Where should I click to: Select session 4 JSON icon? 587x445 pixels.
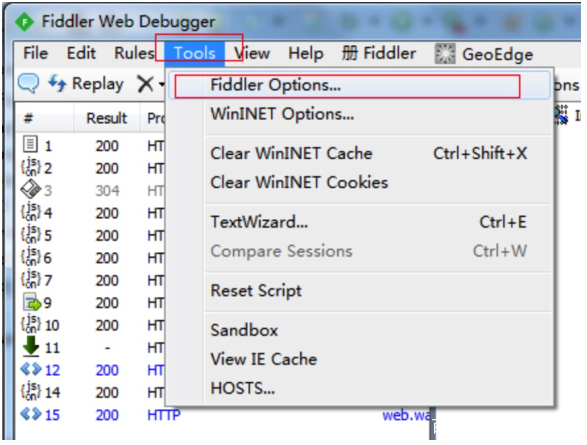tap(30, 212)
